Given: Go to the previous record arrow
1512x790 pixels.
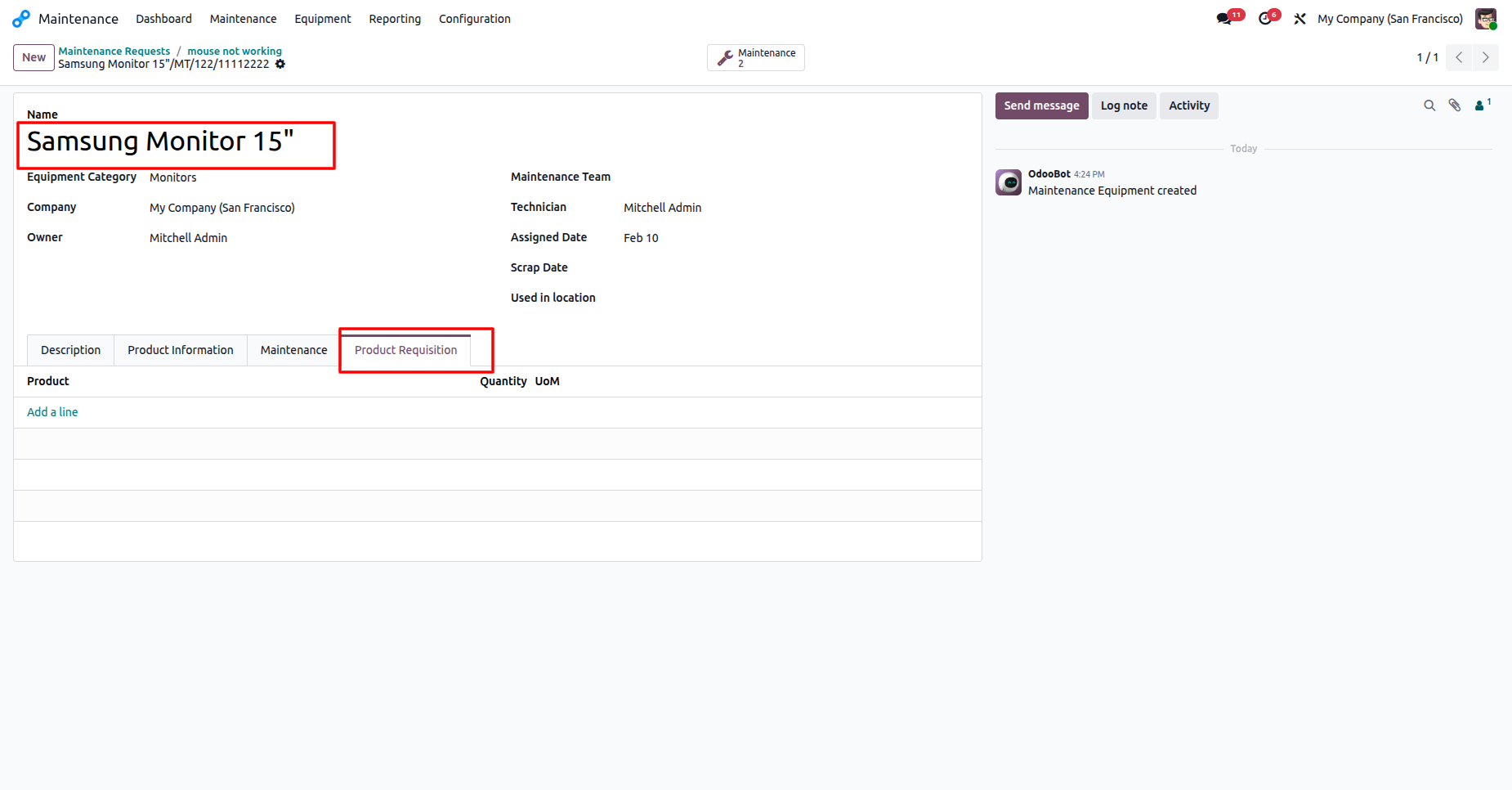Looking at the screenshot, I should pyautogui.click(x=1459, y=57).
